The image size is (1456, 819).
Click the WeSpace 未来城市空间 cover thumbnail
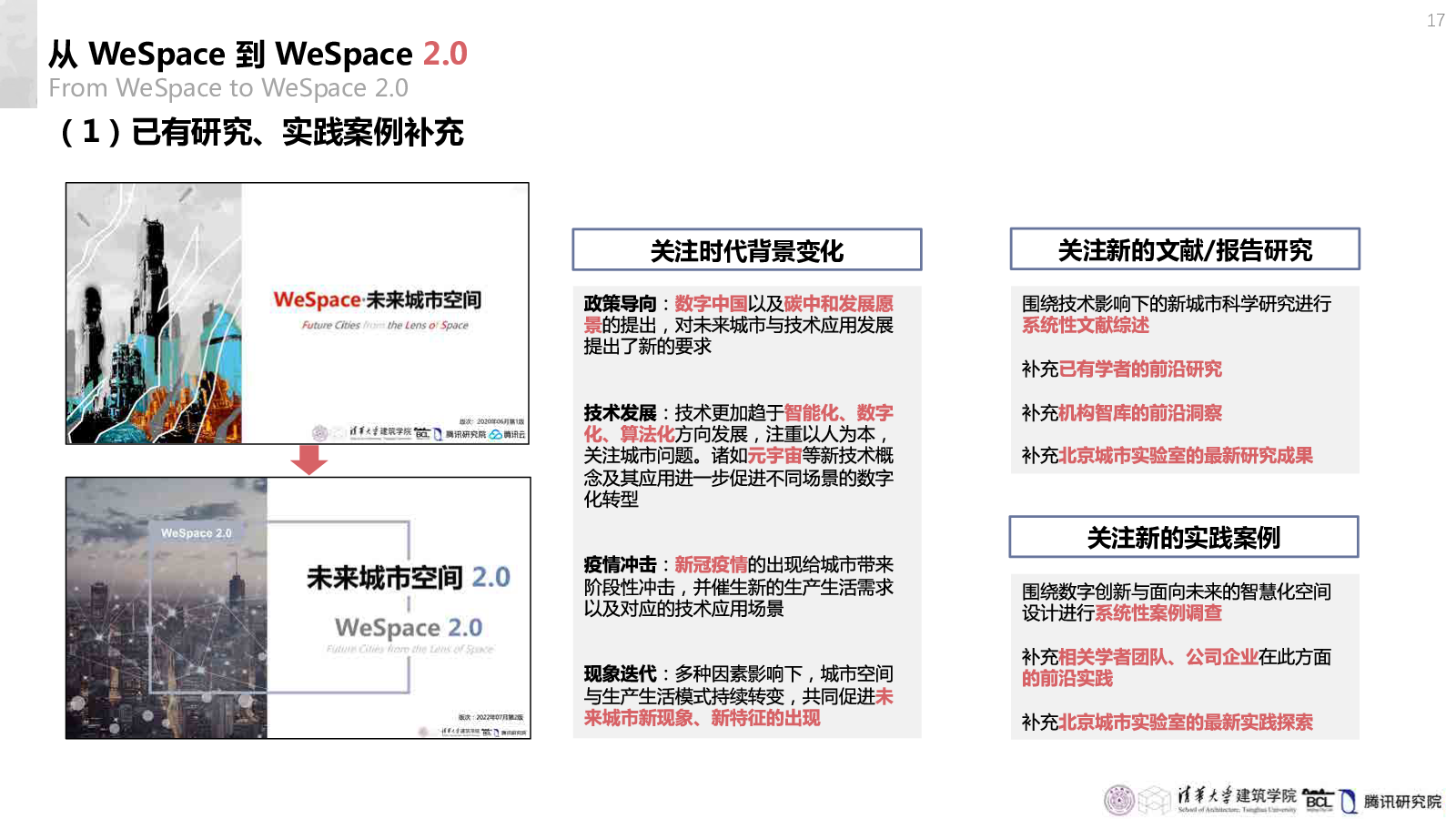[x=297, y=313]
